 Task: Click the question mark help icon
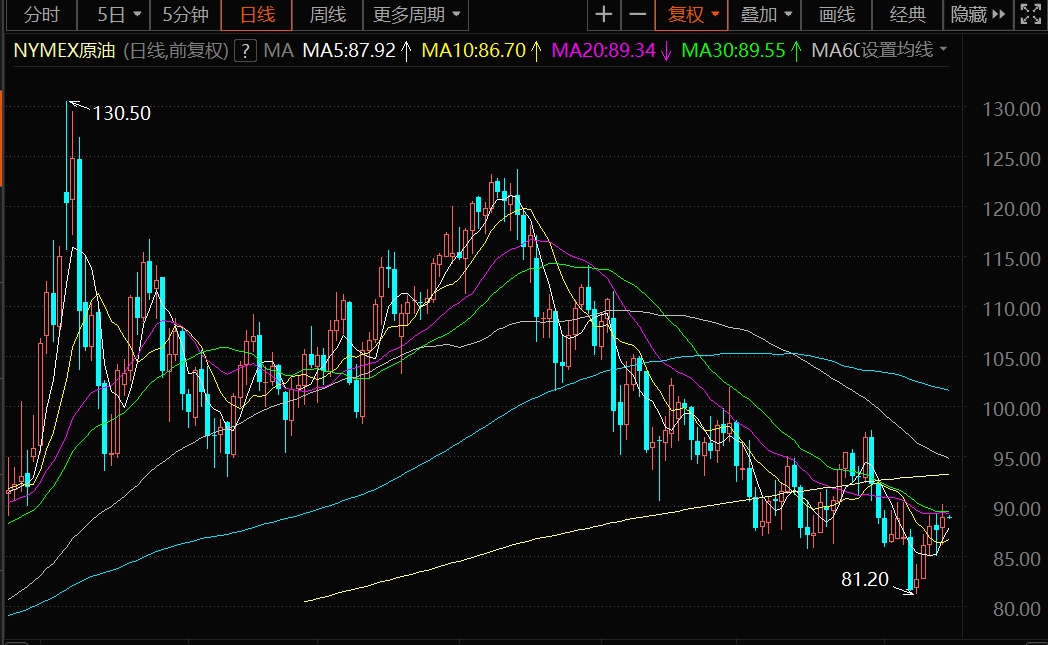(246, 50)
